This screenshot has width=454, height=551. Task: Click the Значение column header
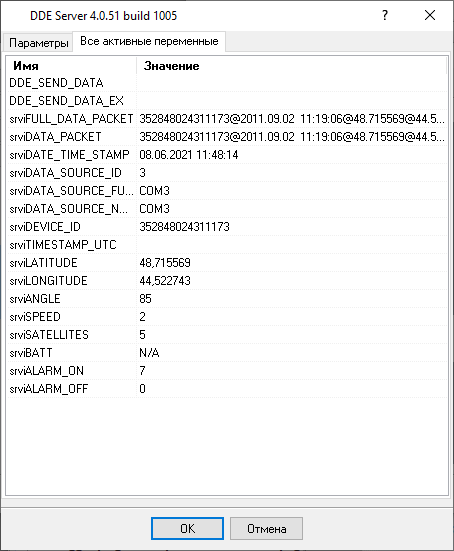291,66
